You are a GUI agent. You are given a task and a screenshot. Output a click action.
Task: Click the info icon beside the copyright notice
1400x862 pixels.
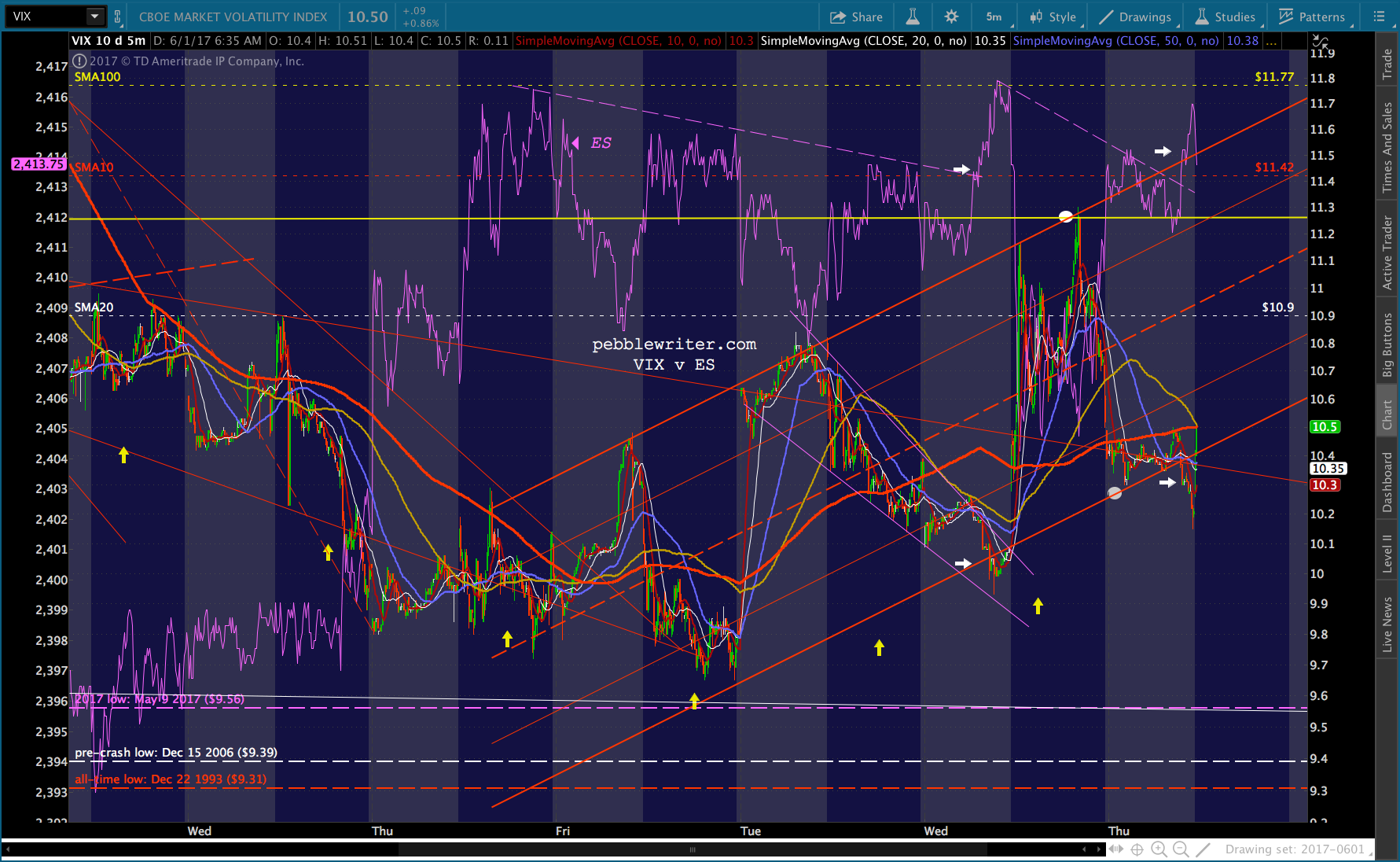(x=79, y=61)
